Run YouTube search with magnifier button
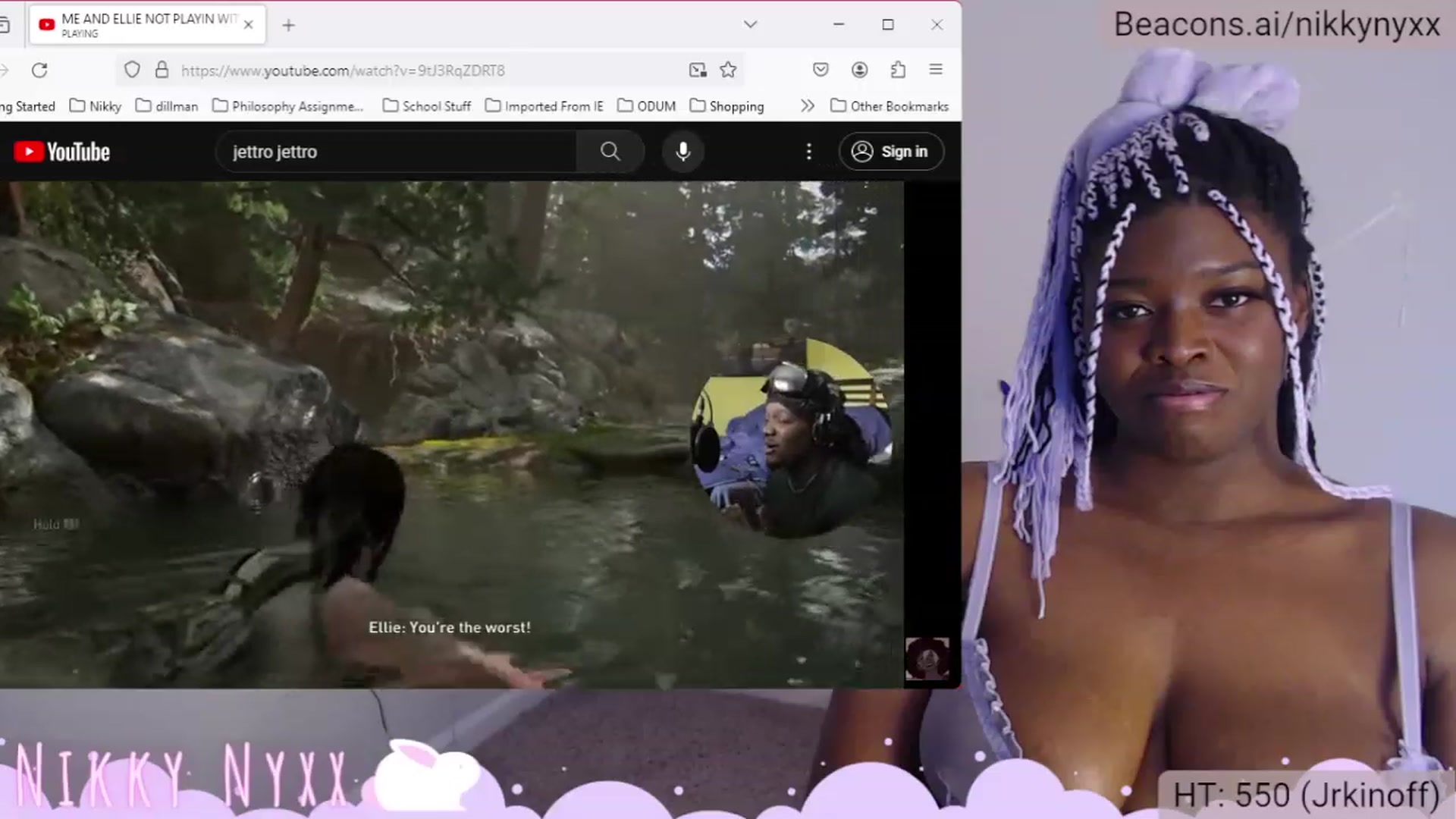This screenshot has width=1456, height=819. pyautogui.click(x=610, y=152)
